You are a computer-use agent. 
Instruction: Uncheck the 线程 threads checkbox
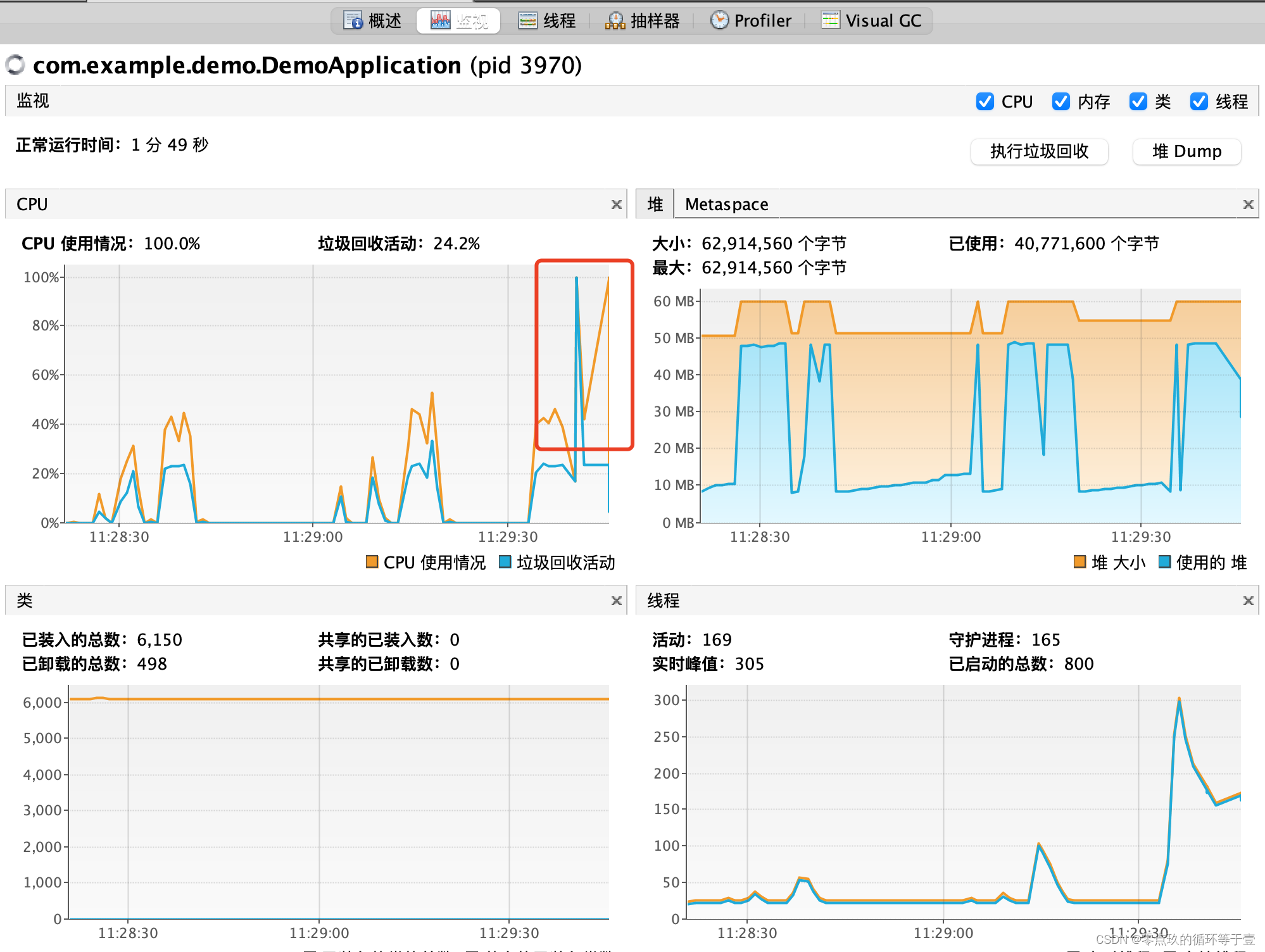coord(1199,101)
